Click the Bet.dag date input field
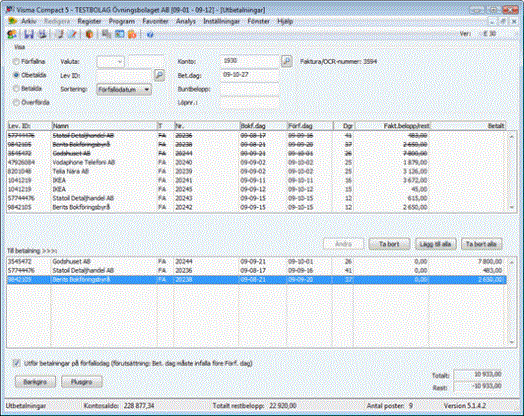524x416 pixels. [x=250, y=75]
